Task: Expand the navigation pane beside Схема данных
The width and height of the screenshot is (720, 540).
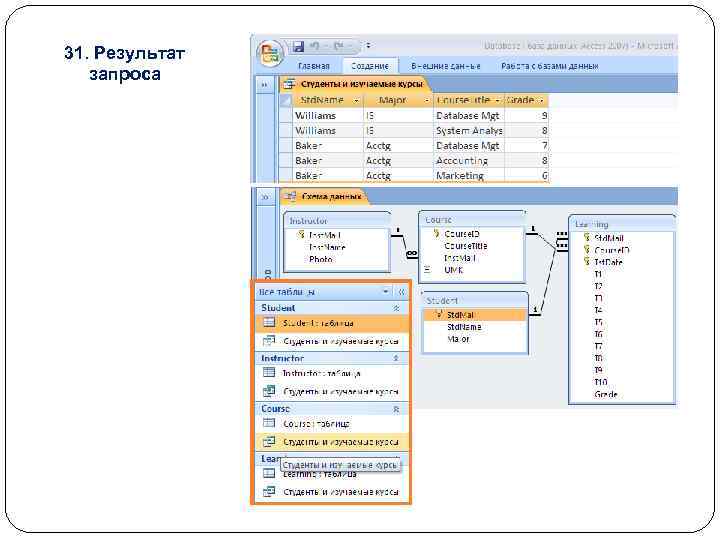Action: pyautogui.click(x=265, y=197)
